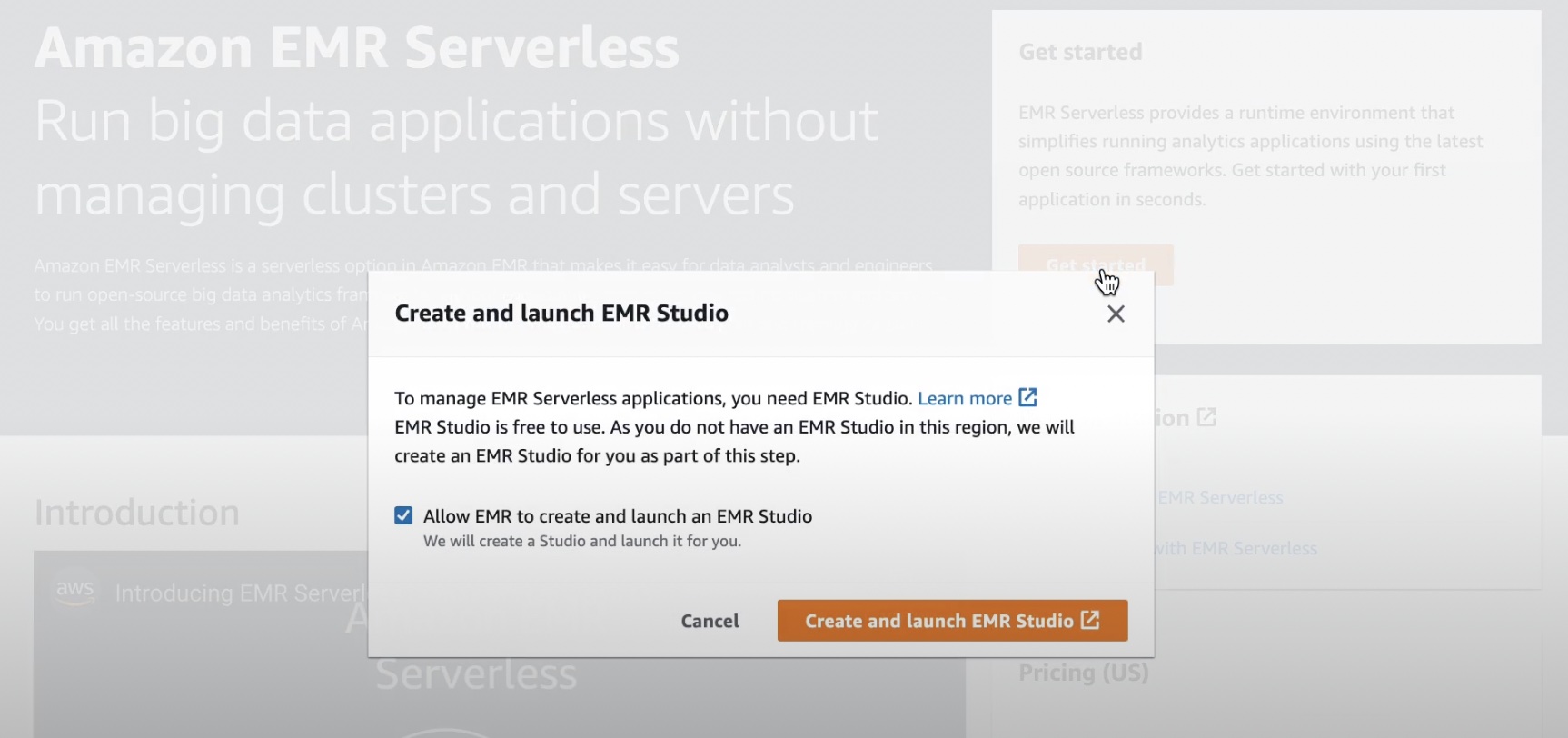Click the Introduction heading
Screen dimensions: 1568x738
coord(137,513)
